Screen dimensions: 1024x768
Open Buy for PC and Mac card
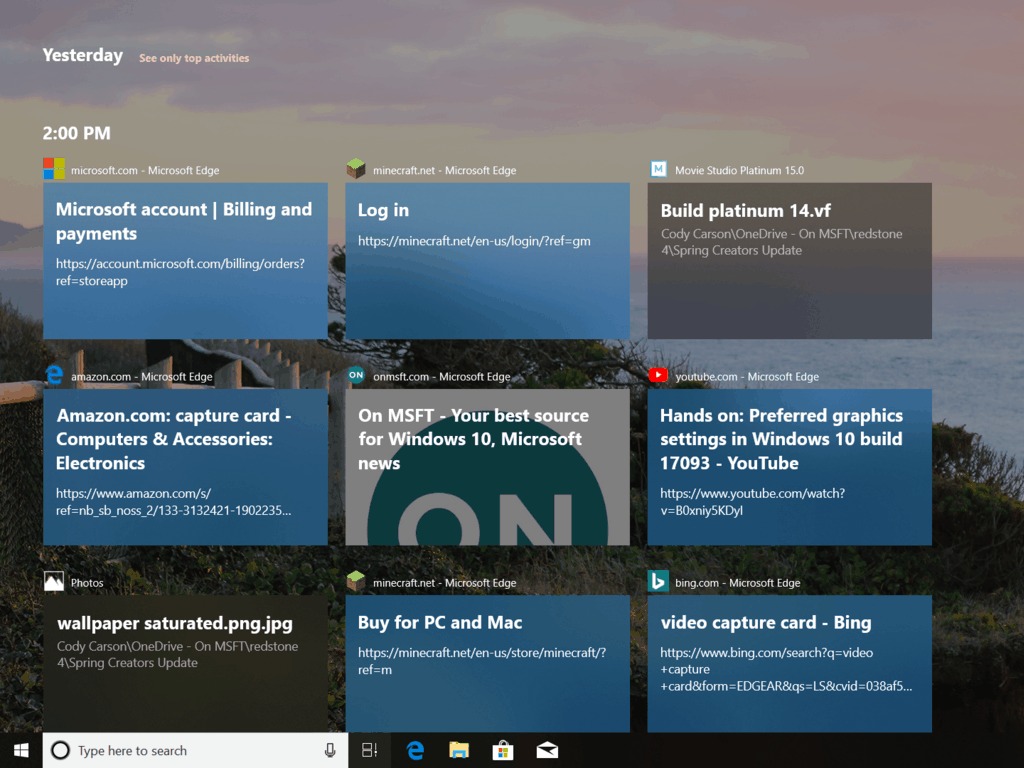[487, 662]
